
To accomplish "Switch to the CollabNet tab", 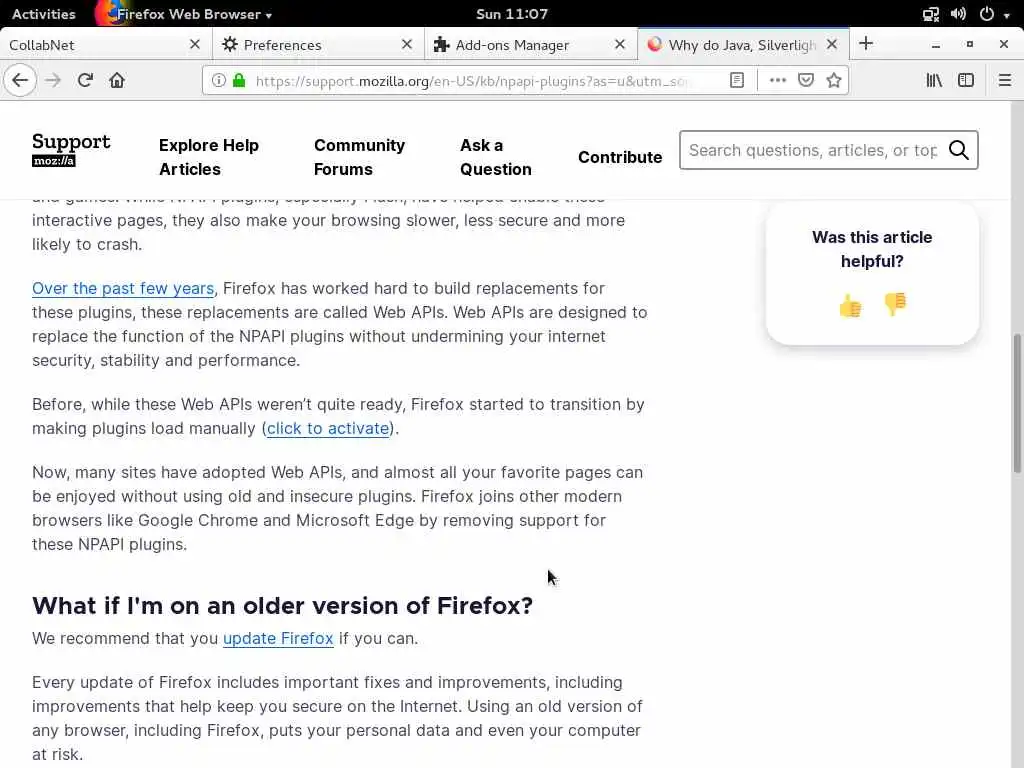I will pos(104,44).
